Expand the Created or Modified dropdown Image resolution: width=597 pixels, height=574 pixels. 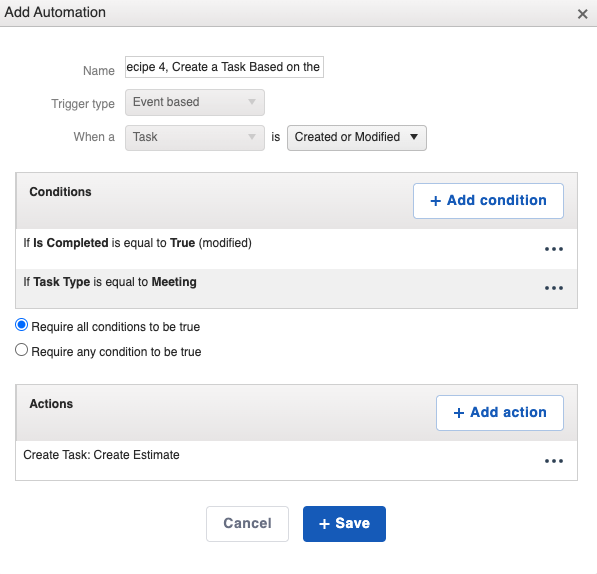[356, 137]
